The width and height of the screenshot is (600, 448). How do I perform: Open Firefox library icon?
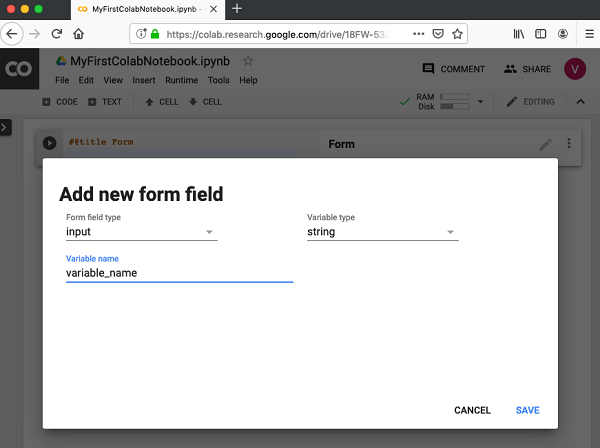pyautogui.click(x=518, y=34)
